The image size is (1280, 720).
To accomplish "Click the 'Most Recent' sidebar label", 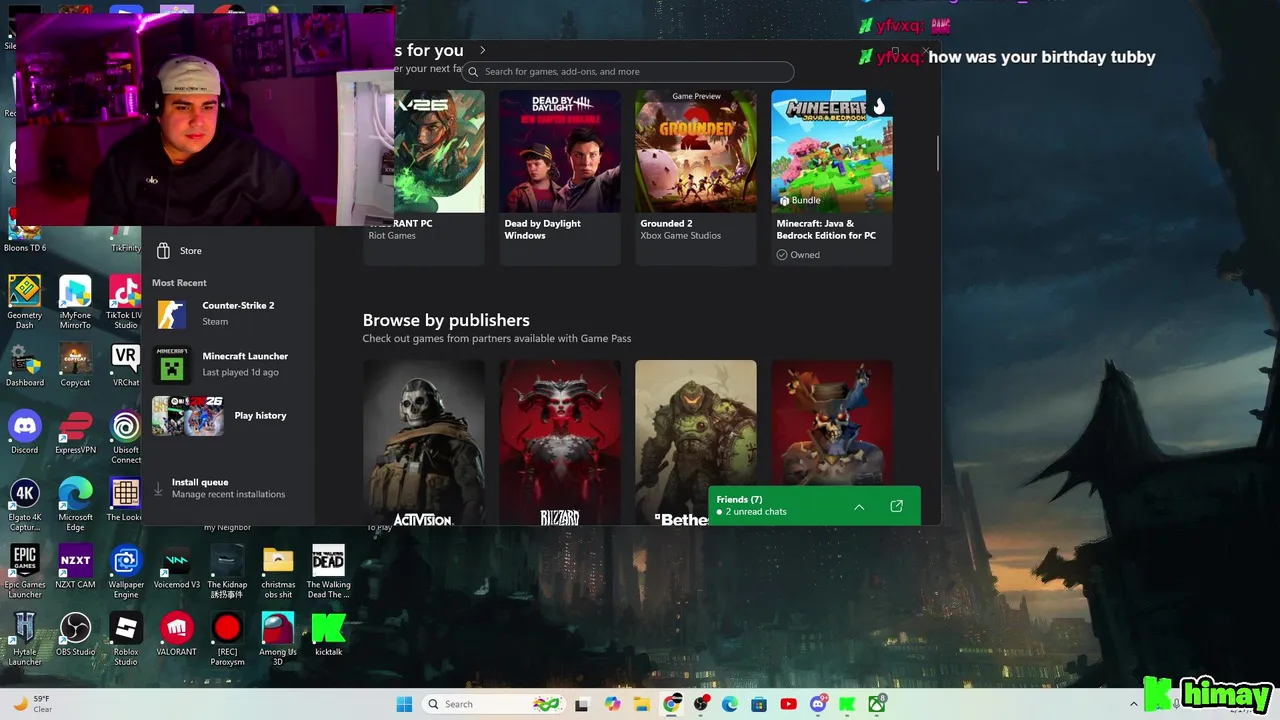I will point(179,283).
